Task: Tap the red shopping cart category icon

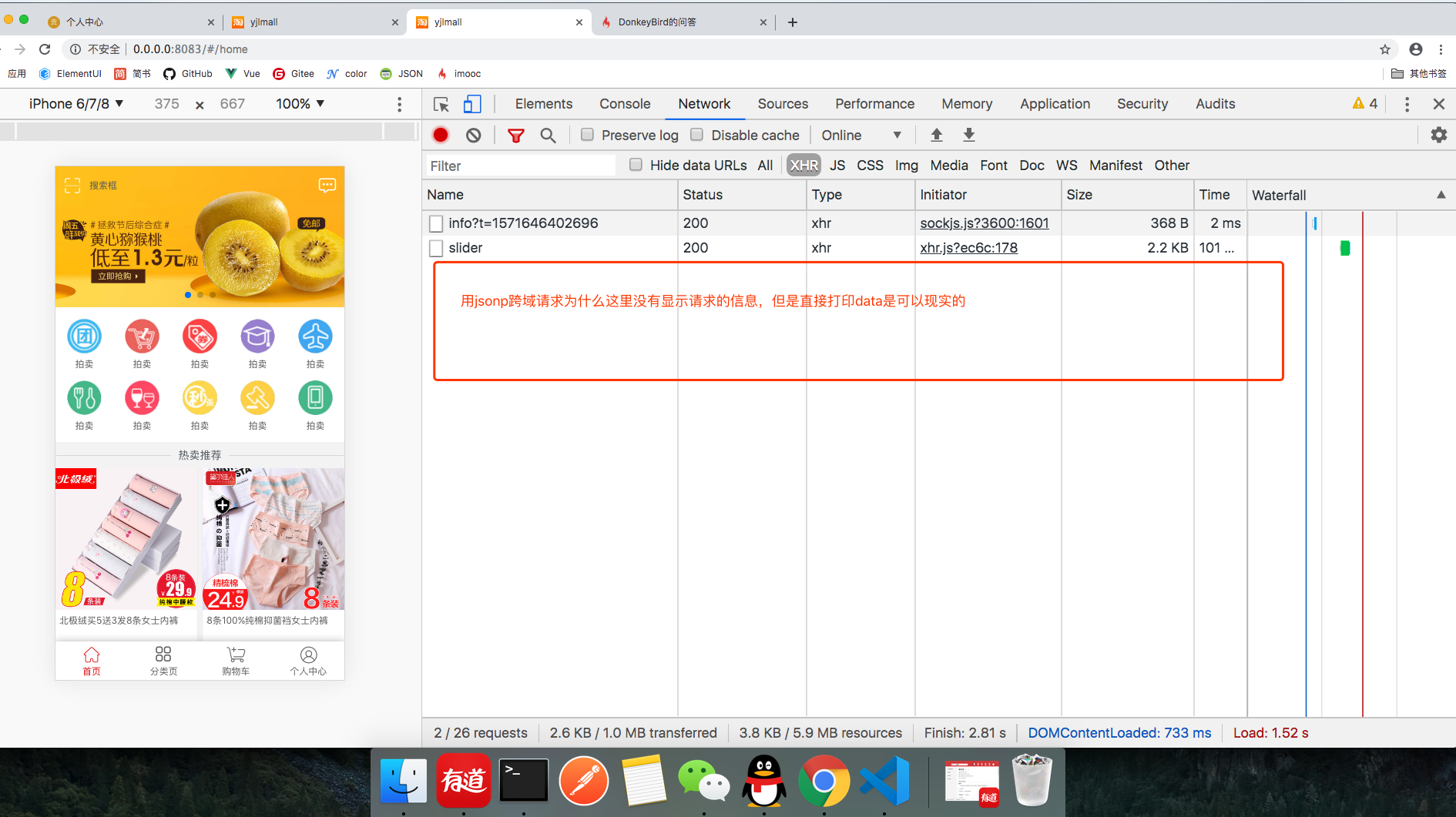Action: 142,337
